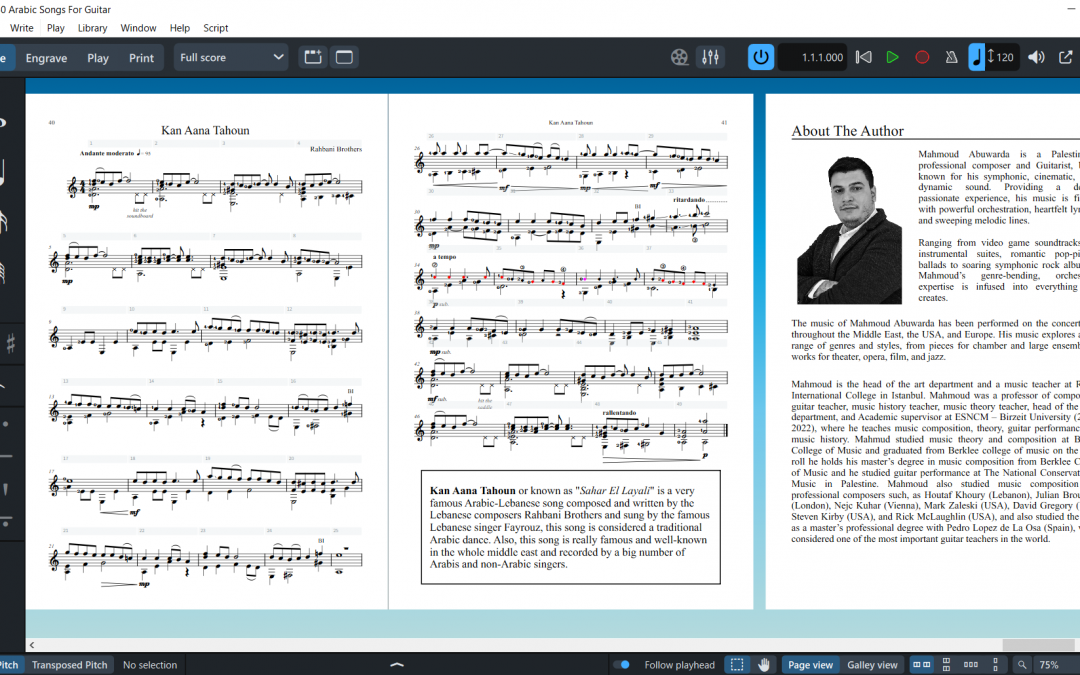This screenshot has height=675, width=1080.
Task: Choose single pages vertically arrangement
Action: (995, 665)
